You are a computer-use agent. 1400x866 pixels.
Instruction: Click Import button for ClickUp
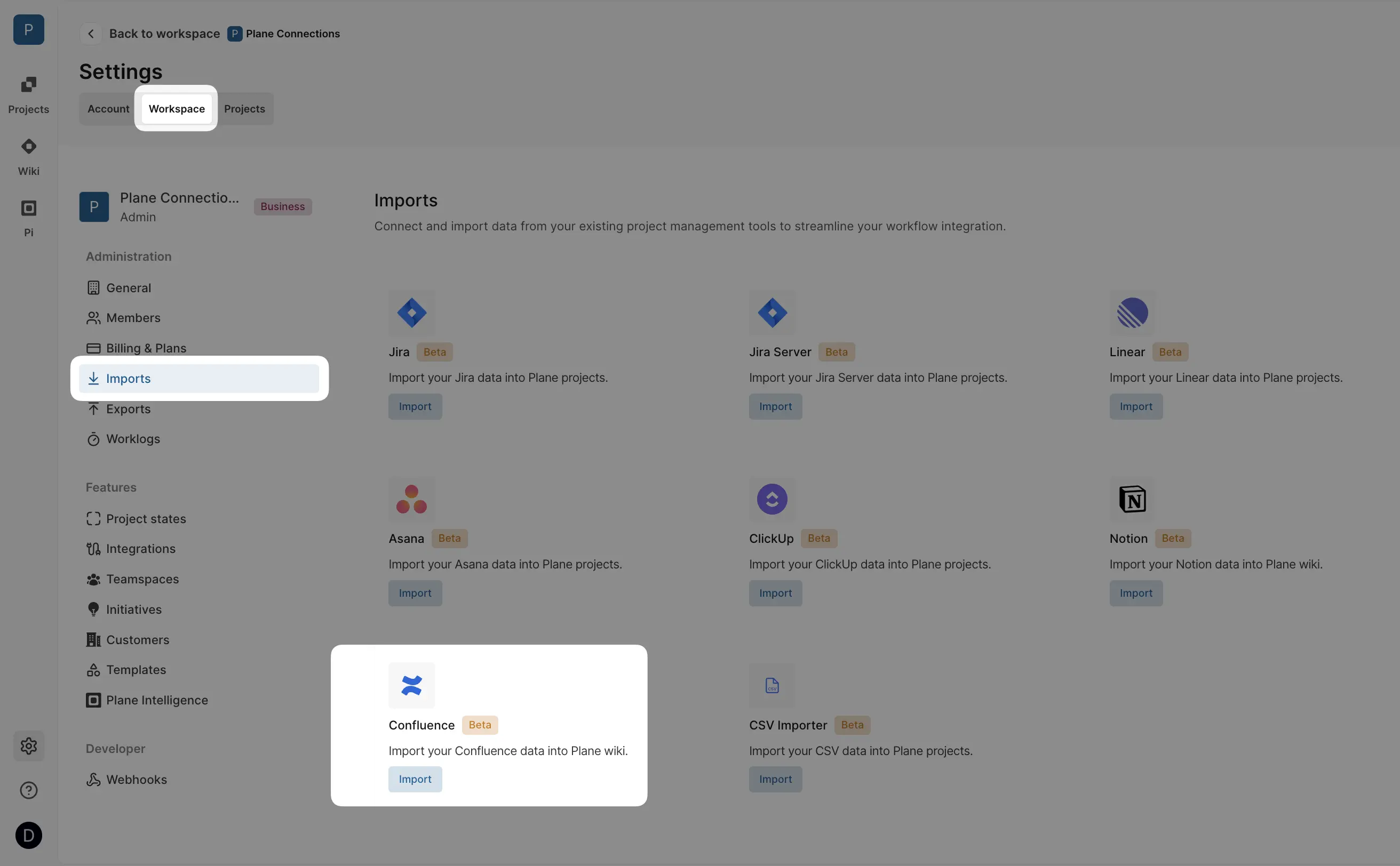point(775,594)
